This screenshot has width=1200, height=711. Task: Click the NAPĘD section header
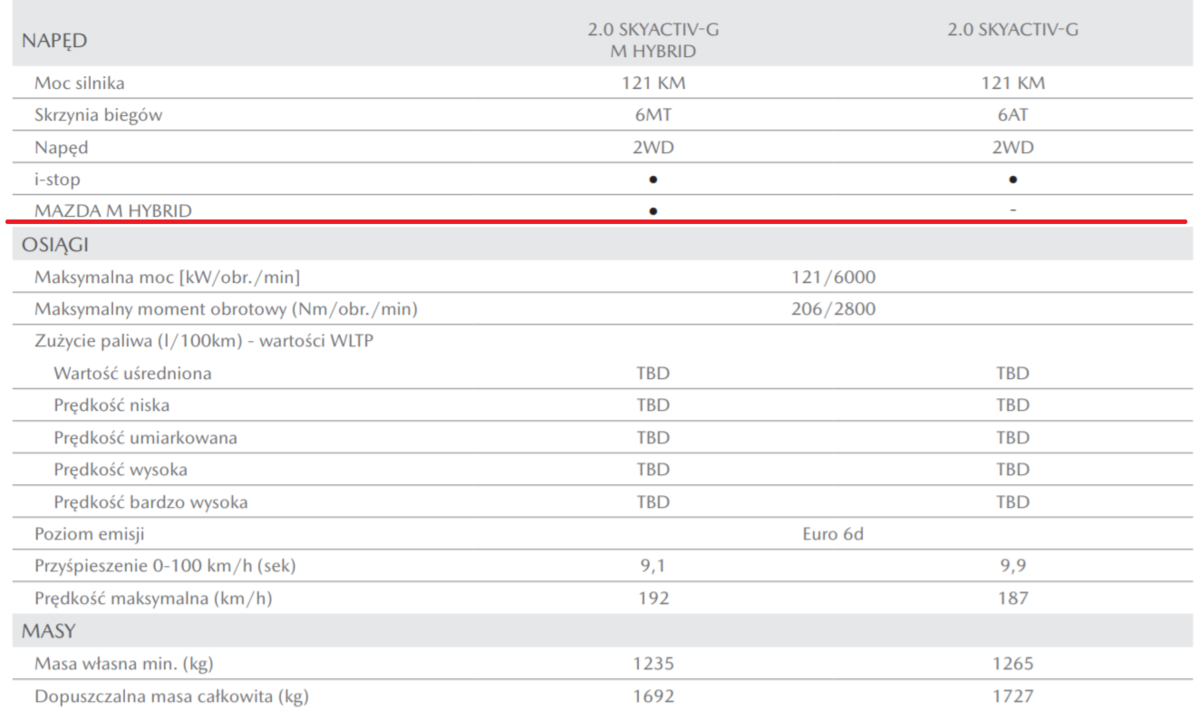tap(54, 41)
